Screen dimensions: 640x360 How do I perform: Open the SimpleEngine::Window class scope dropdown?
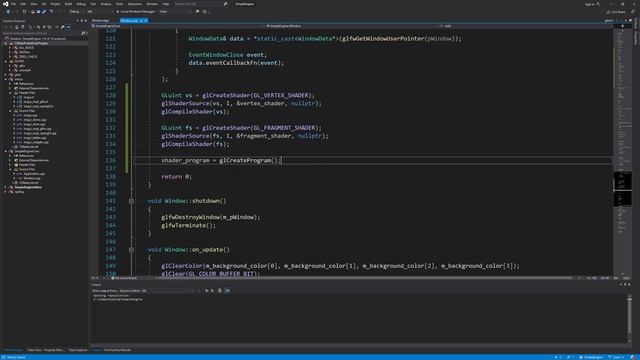click(351, 26)
